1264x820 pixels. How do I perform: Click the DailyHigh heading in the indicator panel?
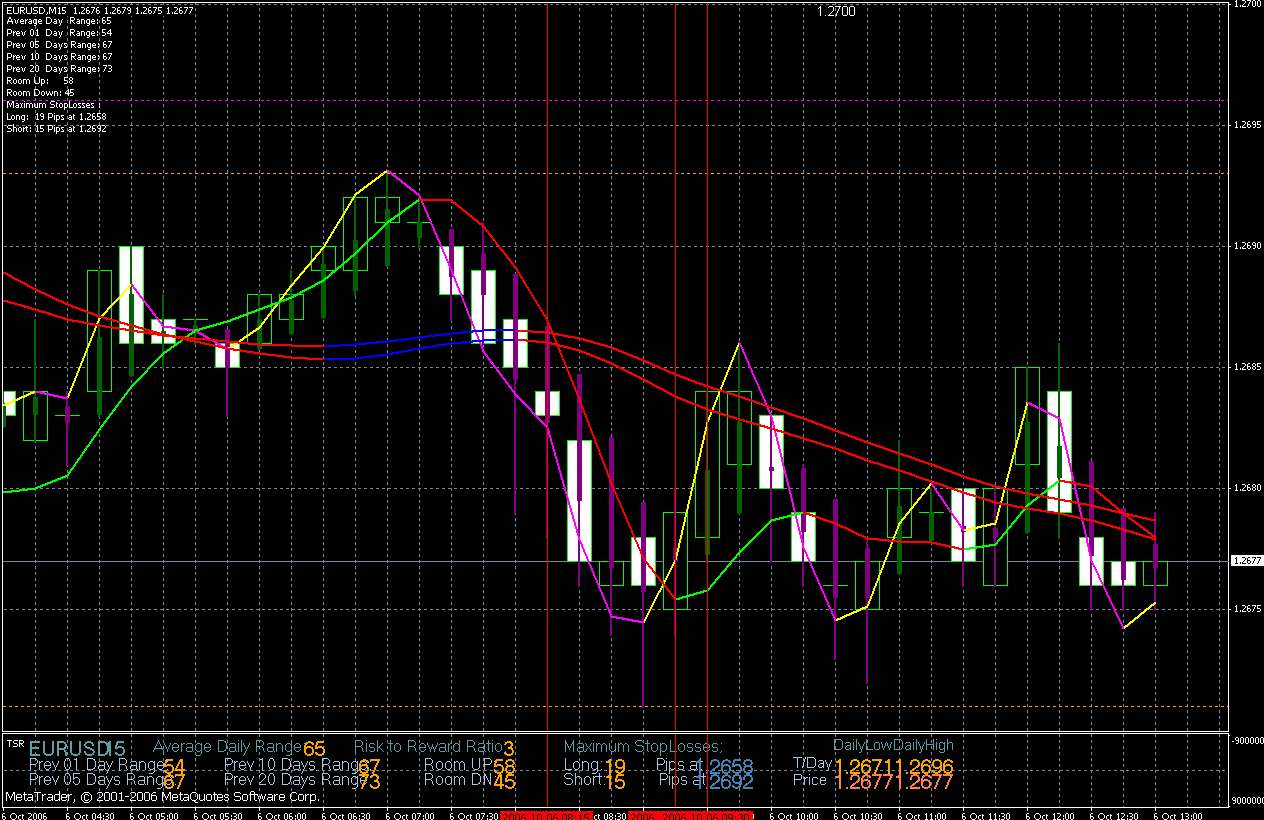tap(924, 745)
